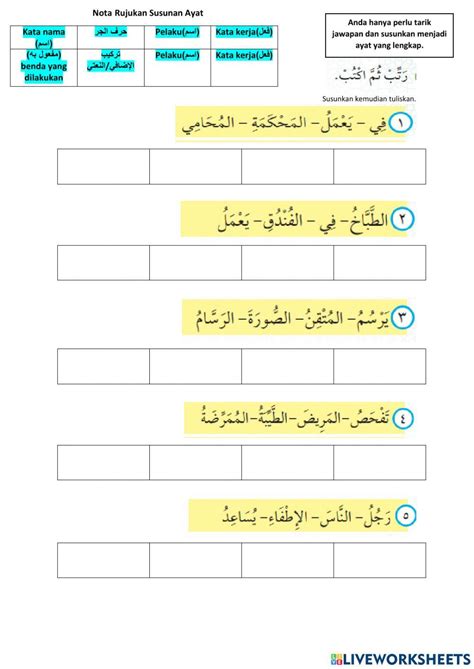Select the rightmost answer box of question 3
The image size is (474, 669).
tap(380, 366)
